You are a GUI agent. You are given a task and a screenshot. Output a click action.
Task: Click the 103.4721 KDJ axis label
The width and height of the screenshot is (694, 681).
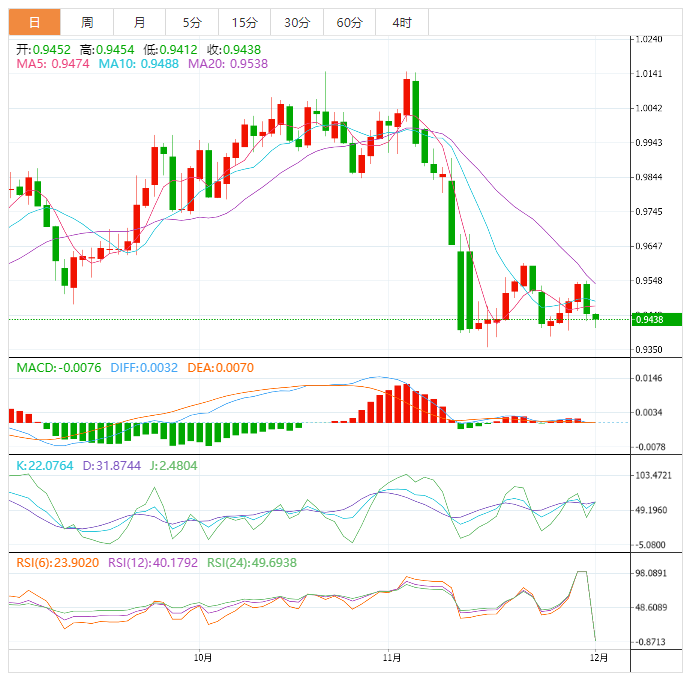tap(653, 476)
